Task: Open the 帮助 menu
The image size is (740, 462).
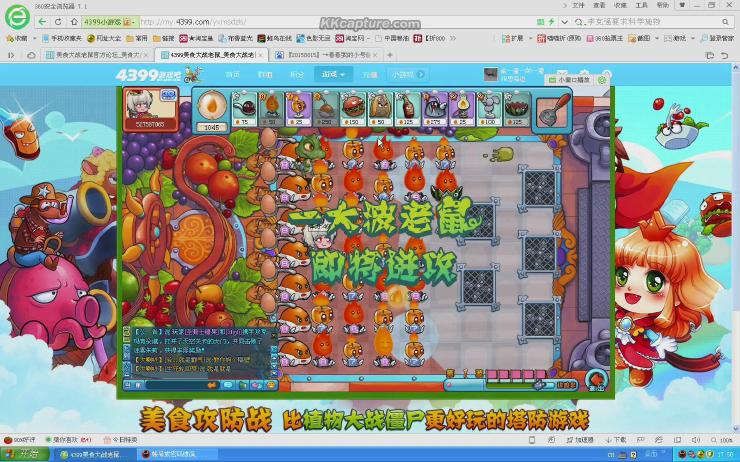Action: [x=663, y=5]
